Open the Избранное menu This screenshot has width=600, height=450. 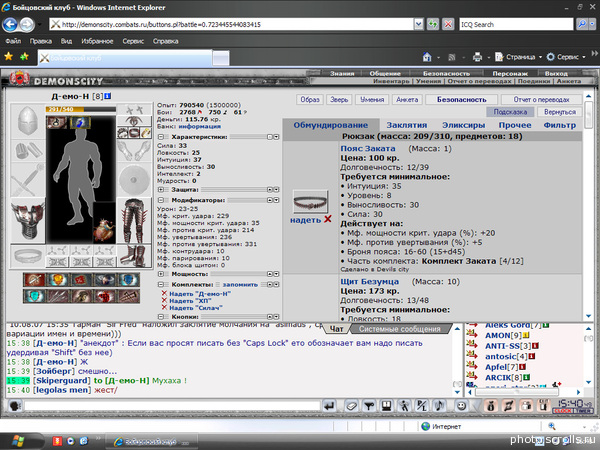pyautogui.click(x=97, y=41)
